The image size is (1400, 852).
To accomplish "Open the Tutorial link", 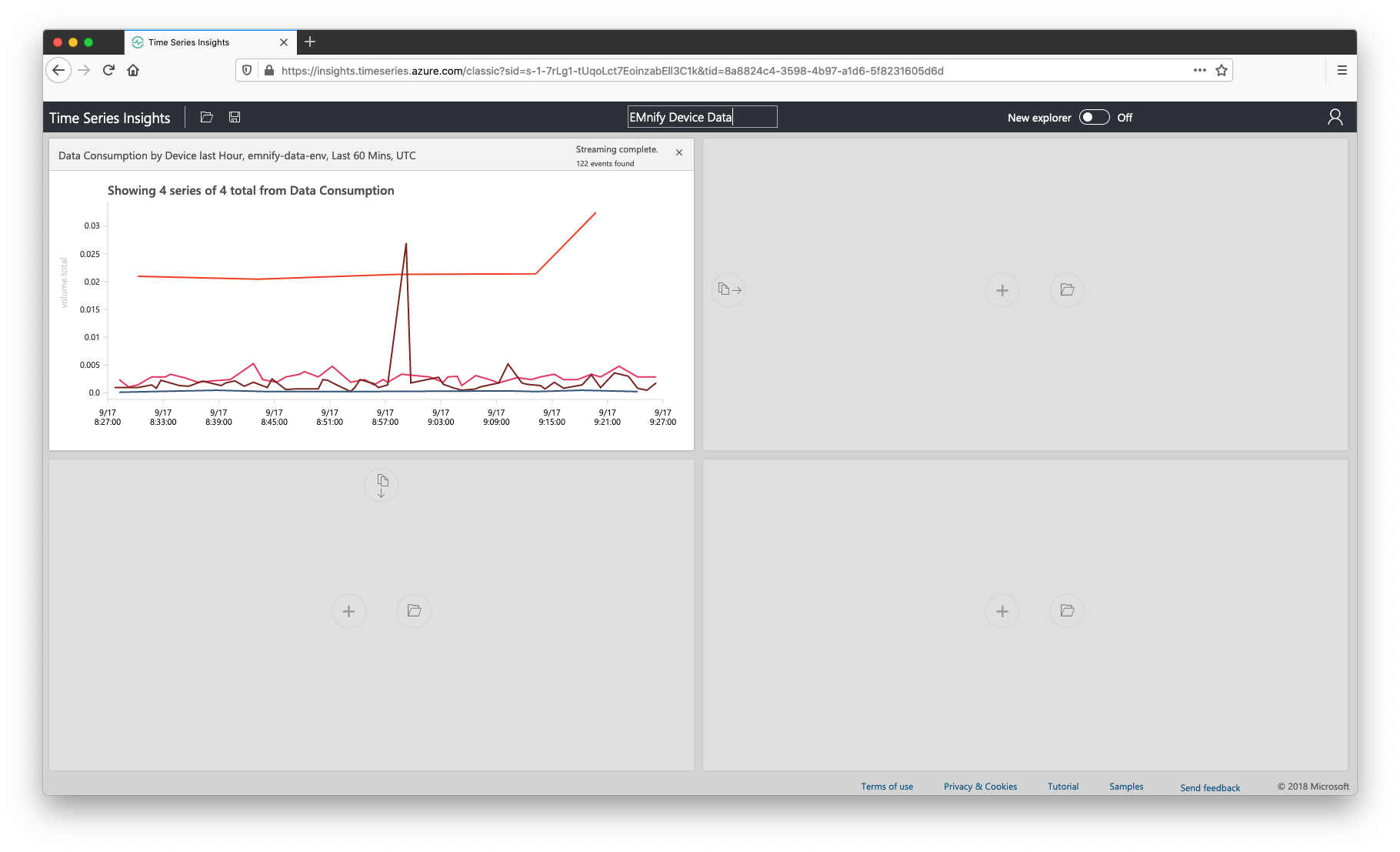I will coord(1063,787).
